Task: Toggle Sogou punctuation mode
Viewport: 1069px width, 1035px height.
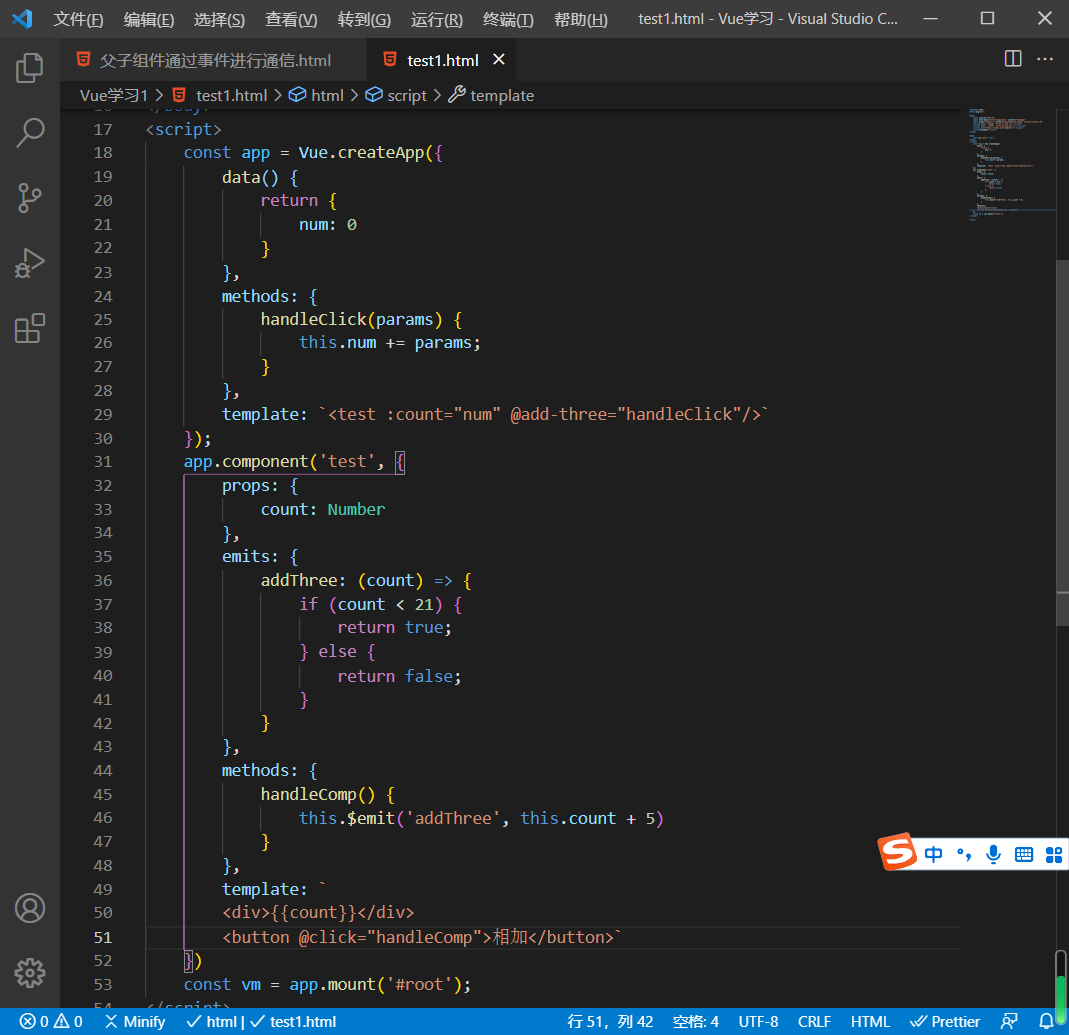Action: 963,854
